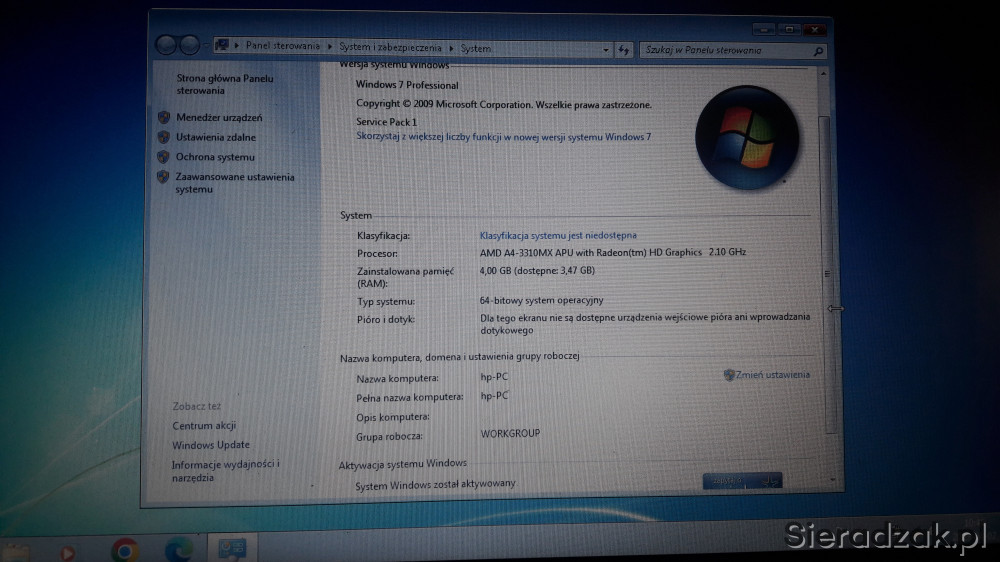Click the 4,00 GB installed memory value
Viewport: 1000px width, 562px height.
click(x=537, y=270)
